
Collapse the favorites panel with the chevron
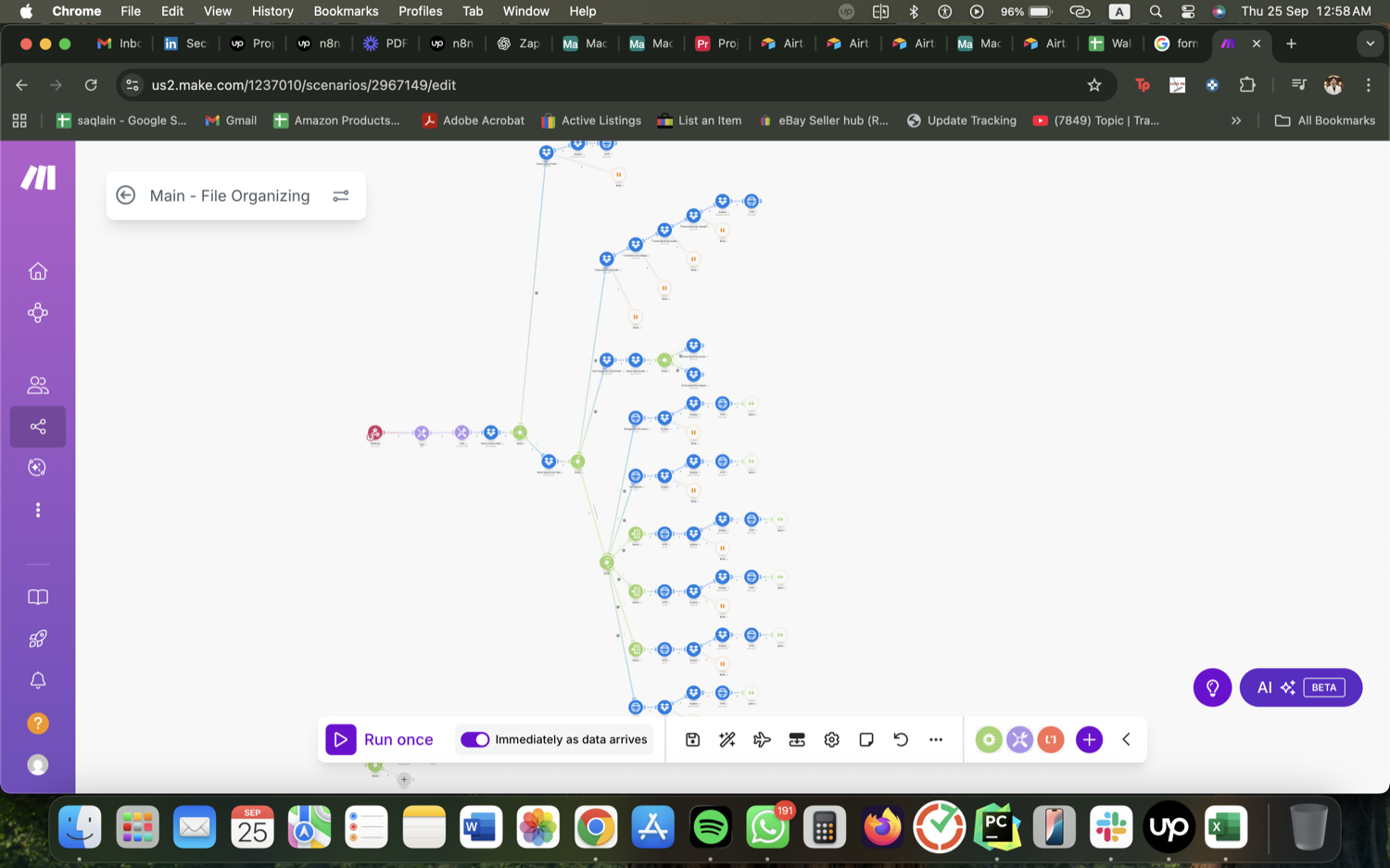click(x=1127, y=739)
